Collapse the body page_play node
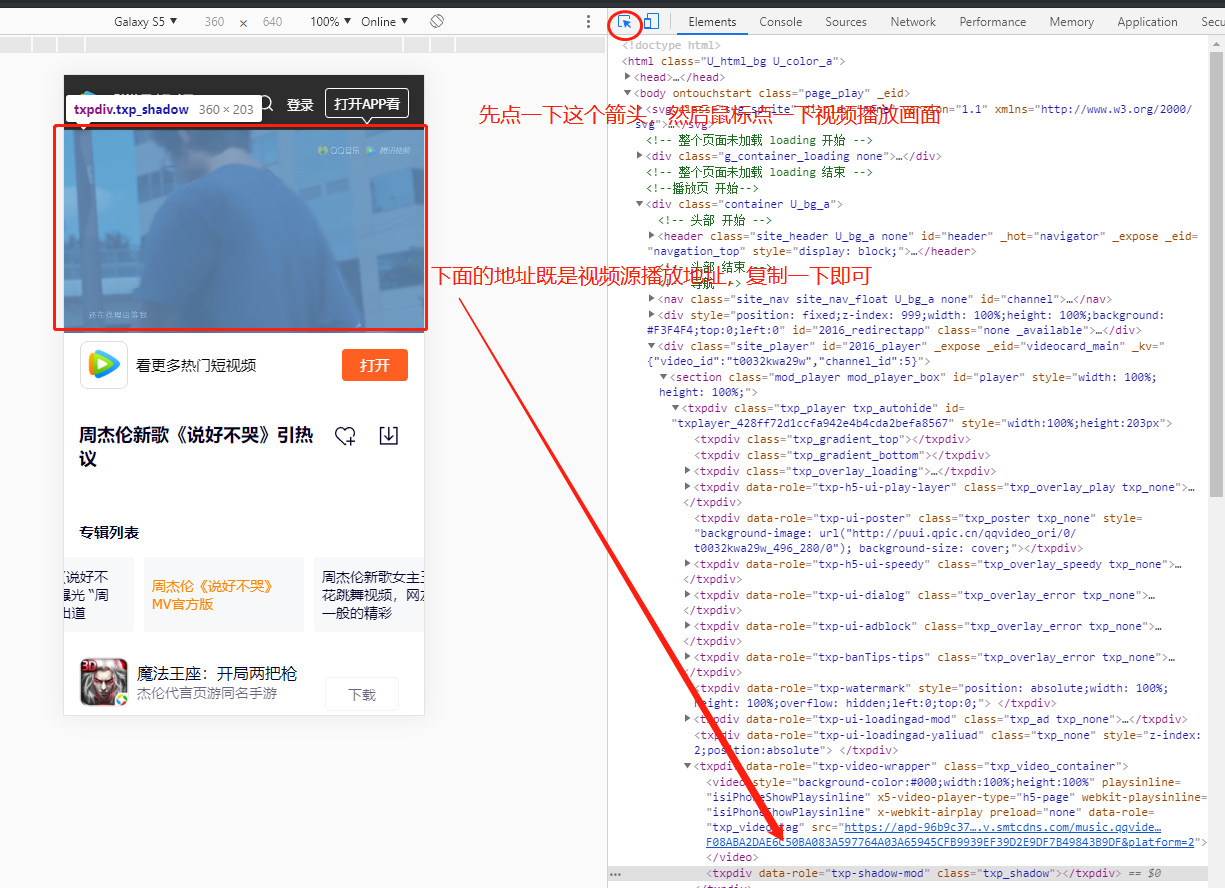This screenshot has width=1225, height=888. (628, 93)
